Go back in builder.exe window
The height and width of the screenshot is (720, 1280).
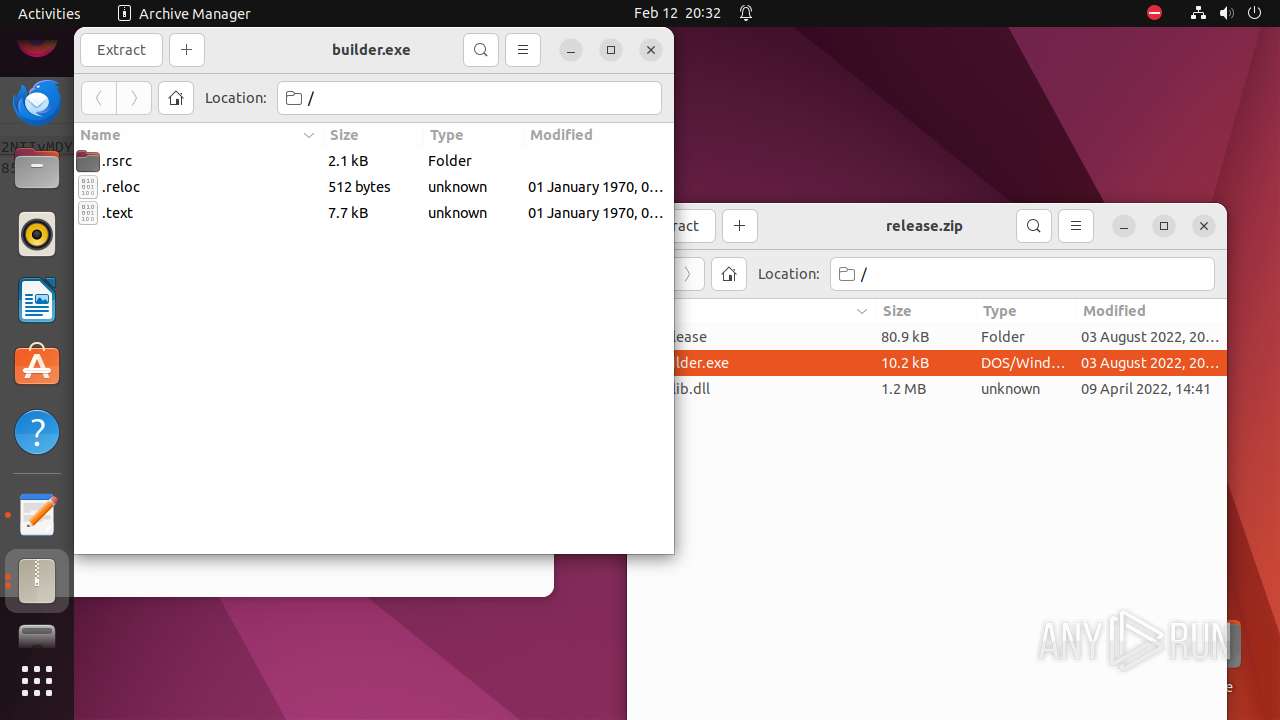pos(99,98)
